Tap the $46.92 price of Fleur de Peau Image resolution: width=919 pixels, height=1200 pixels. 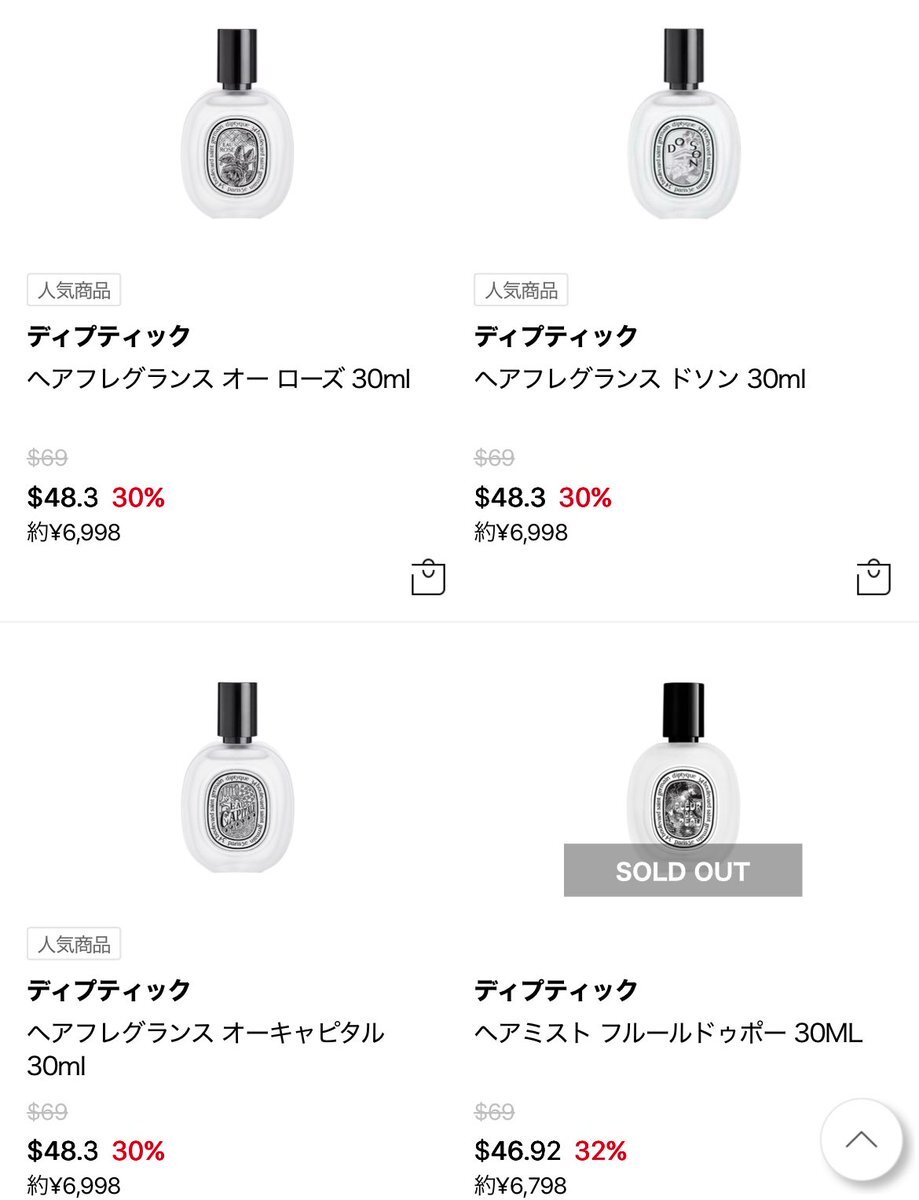(518, 1151)
